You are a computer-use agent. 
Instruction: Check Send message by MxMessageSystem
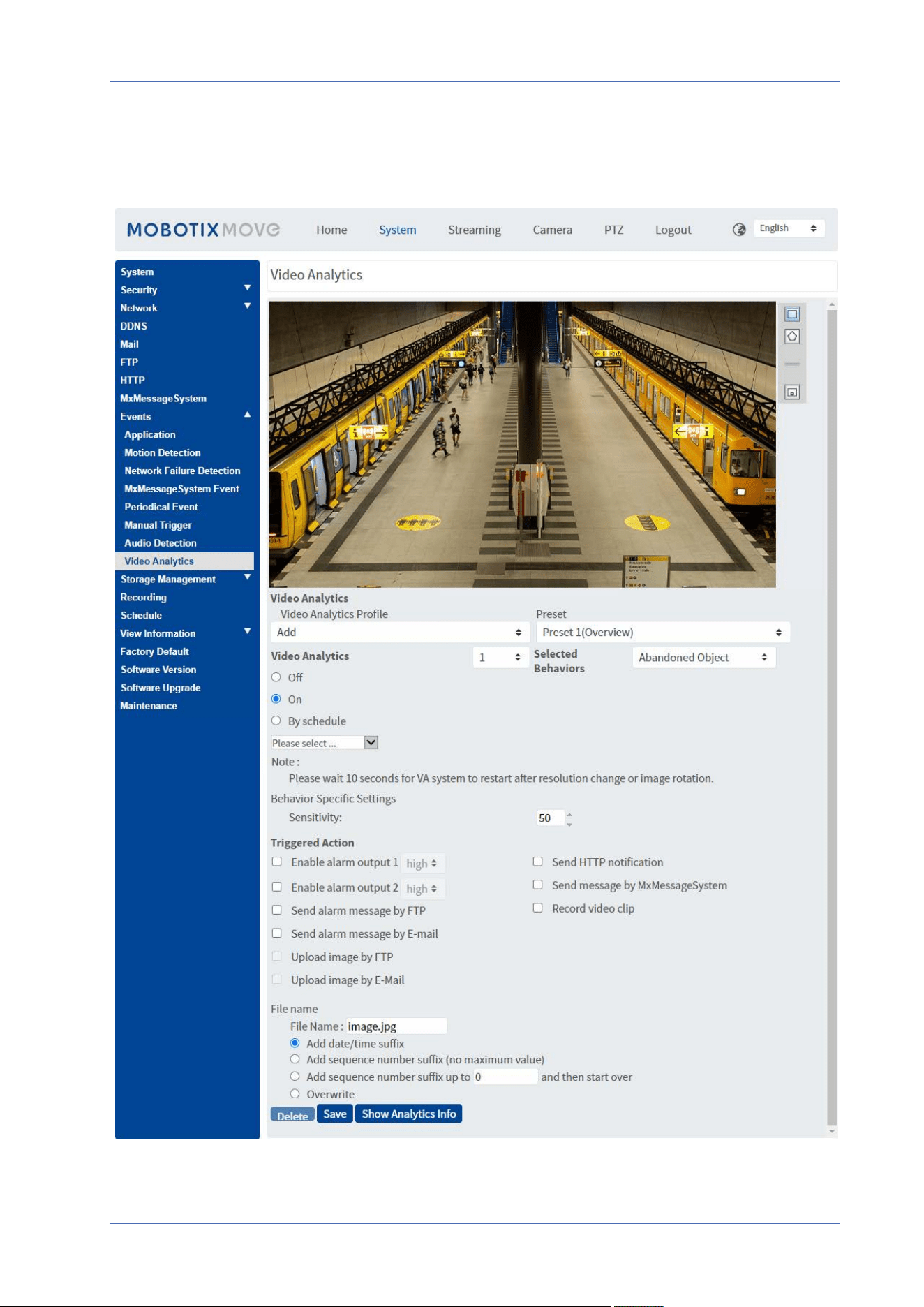point(538,885)
